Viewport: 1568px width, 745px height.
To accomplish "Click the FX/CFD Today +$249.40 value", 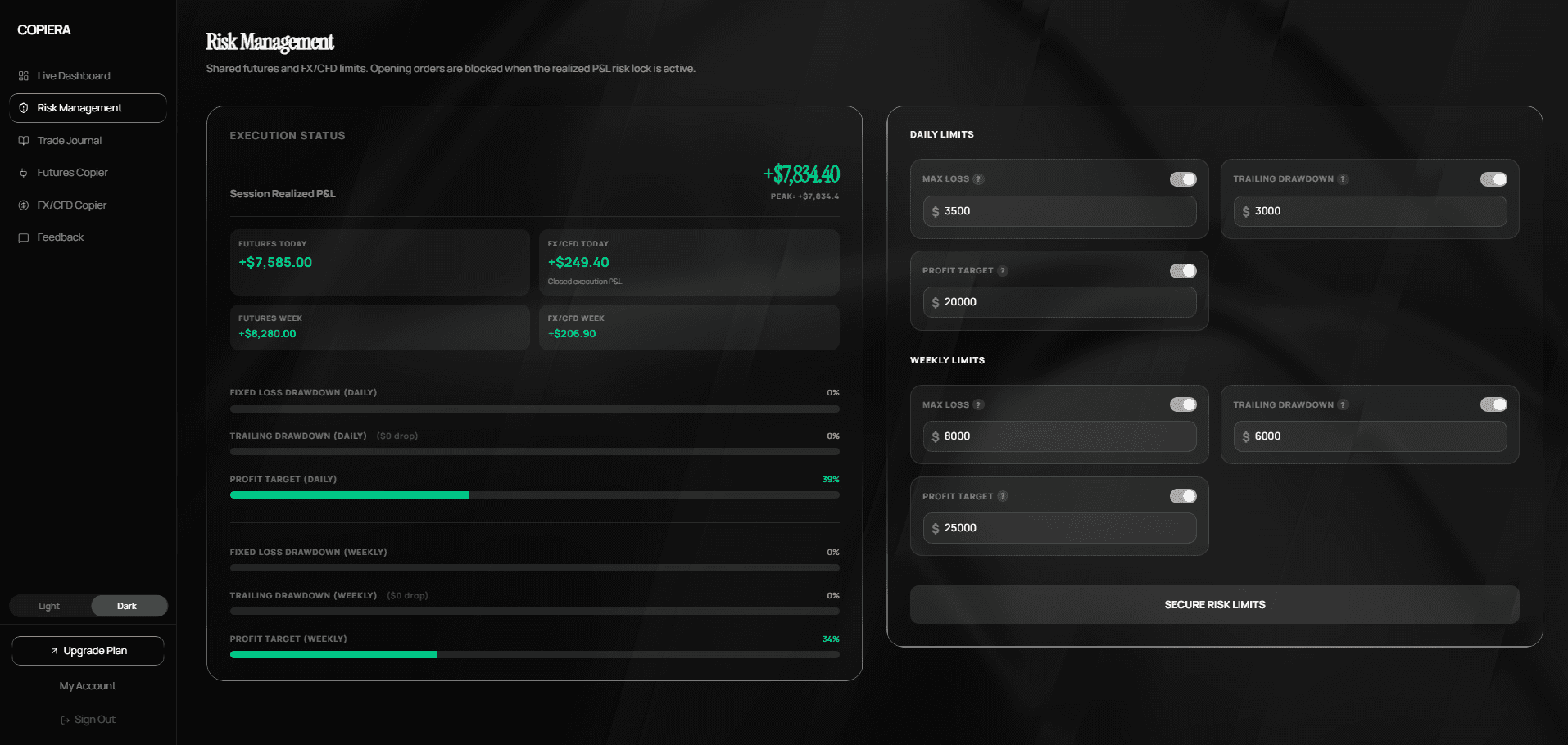I will coord(578,263).
